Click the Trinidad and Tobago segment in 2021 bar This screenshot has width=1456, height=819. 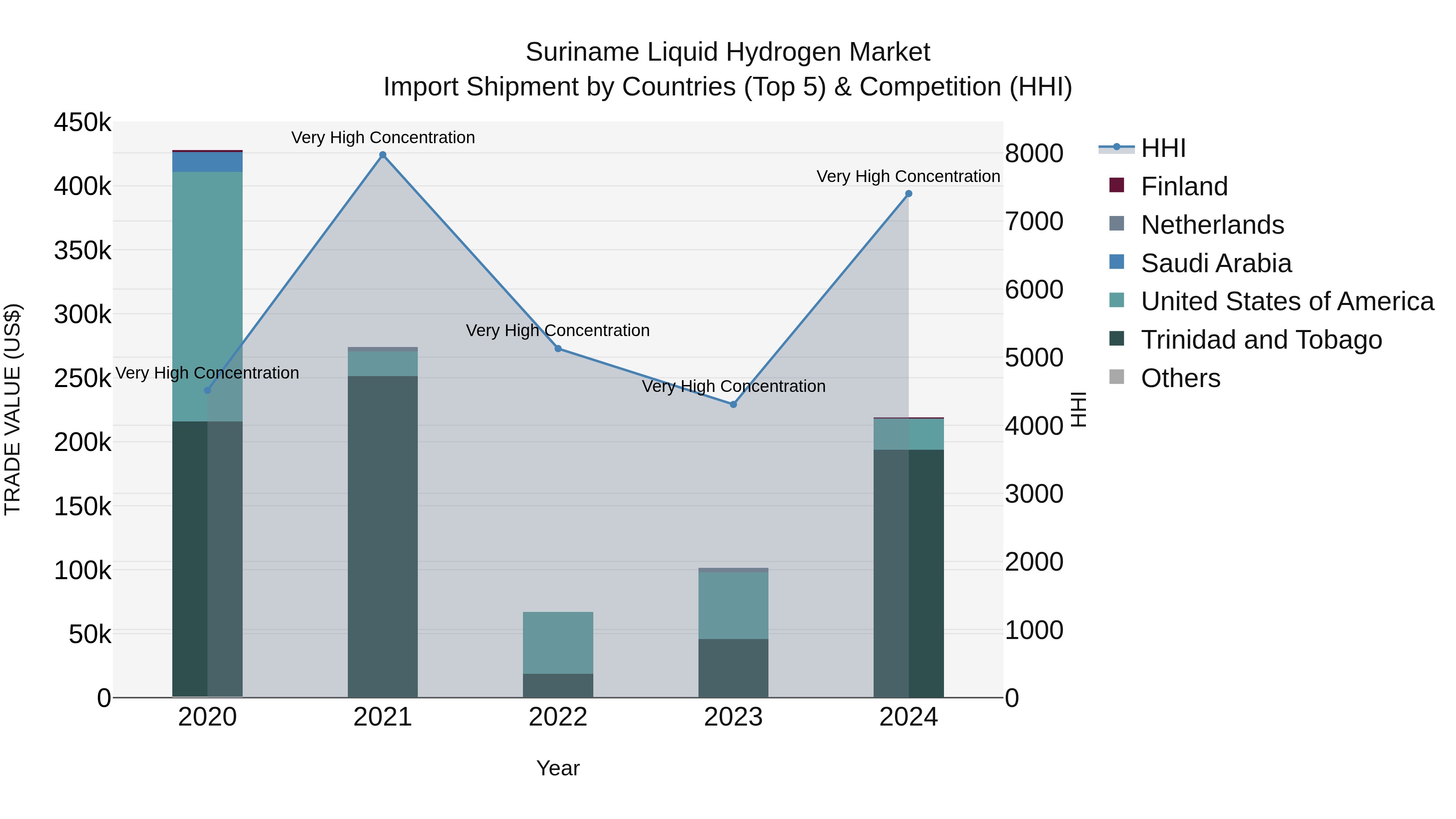(383, 537)
